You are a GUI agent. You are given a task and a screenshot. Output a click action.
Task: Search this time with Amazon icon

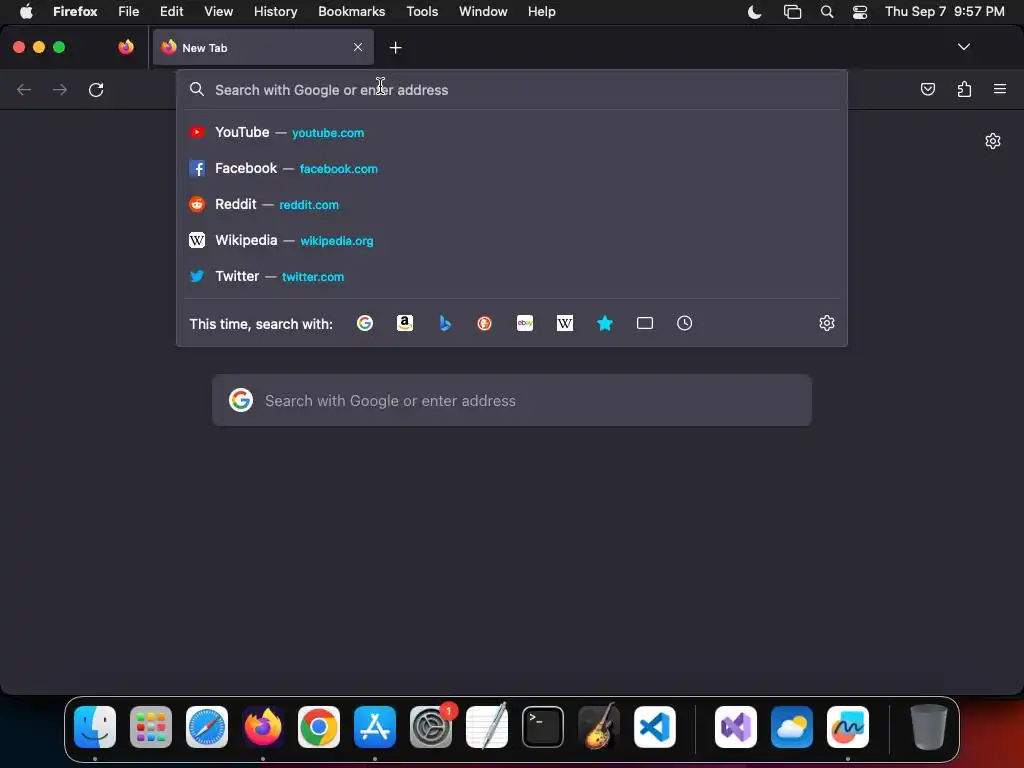point(405,323)
